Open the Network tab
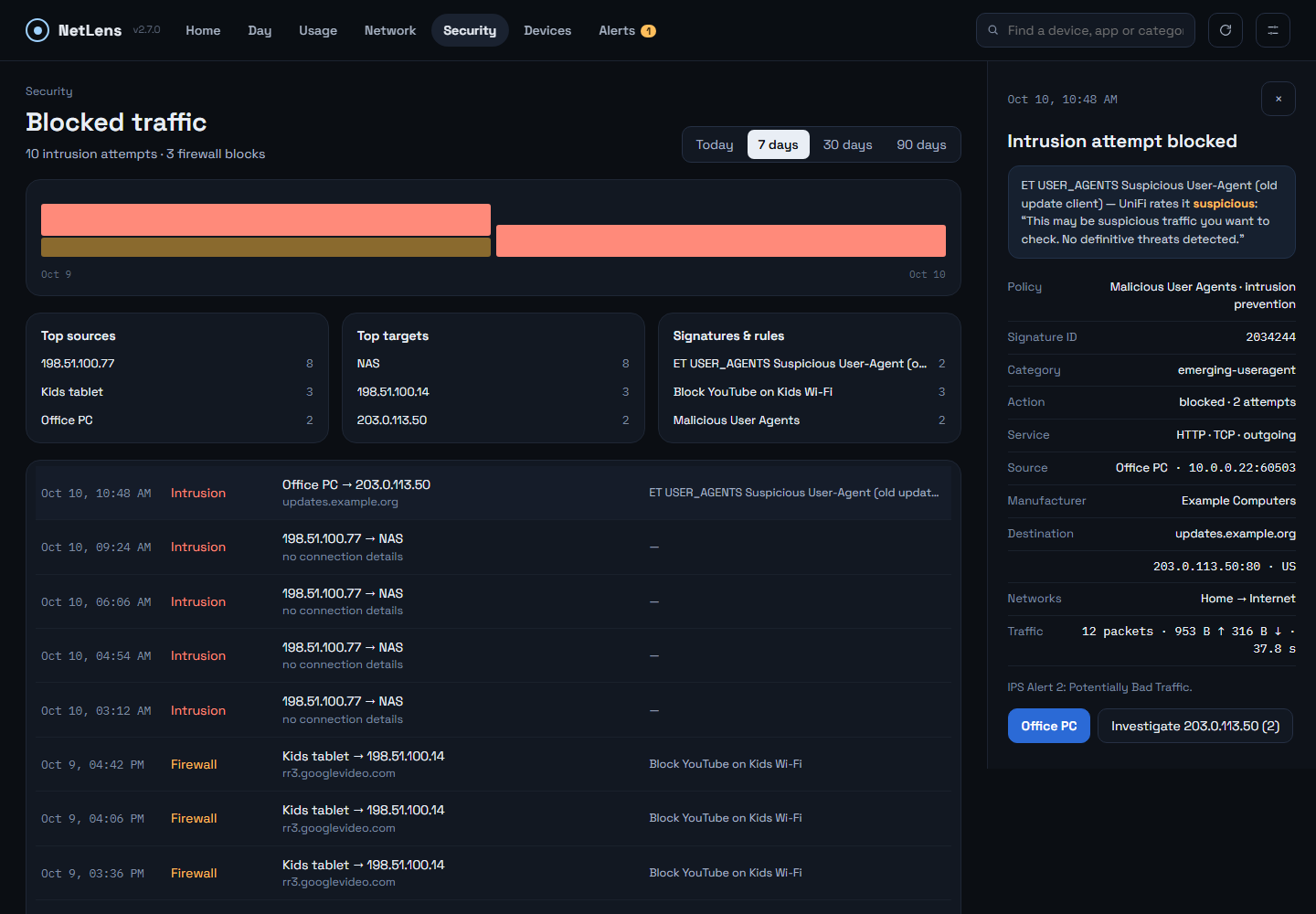This screenshot has height=914, width=1316. pos(390,30)
